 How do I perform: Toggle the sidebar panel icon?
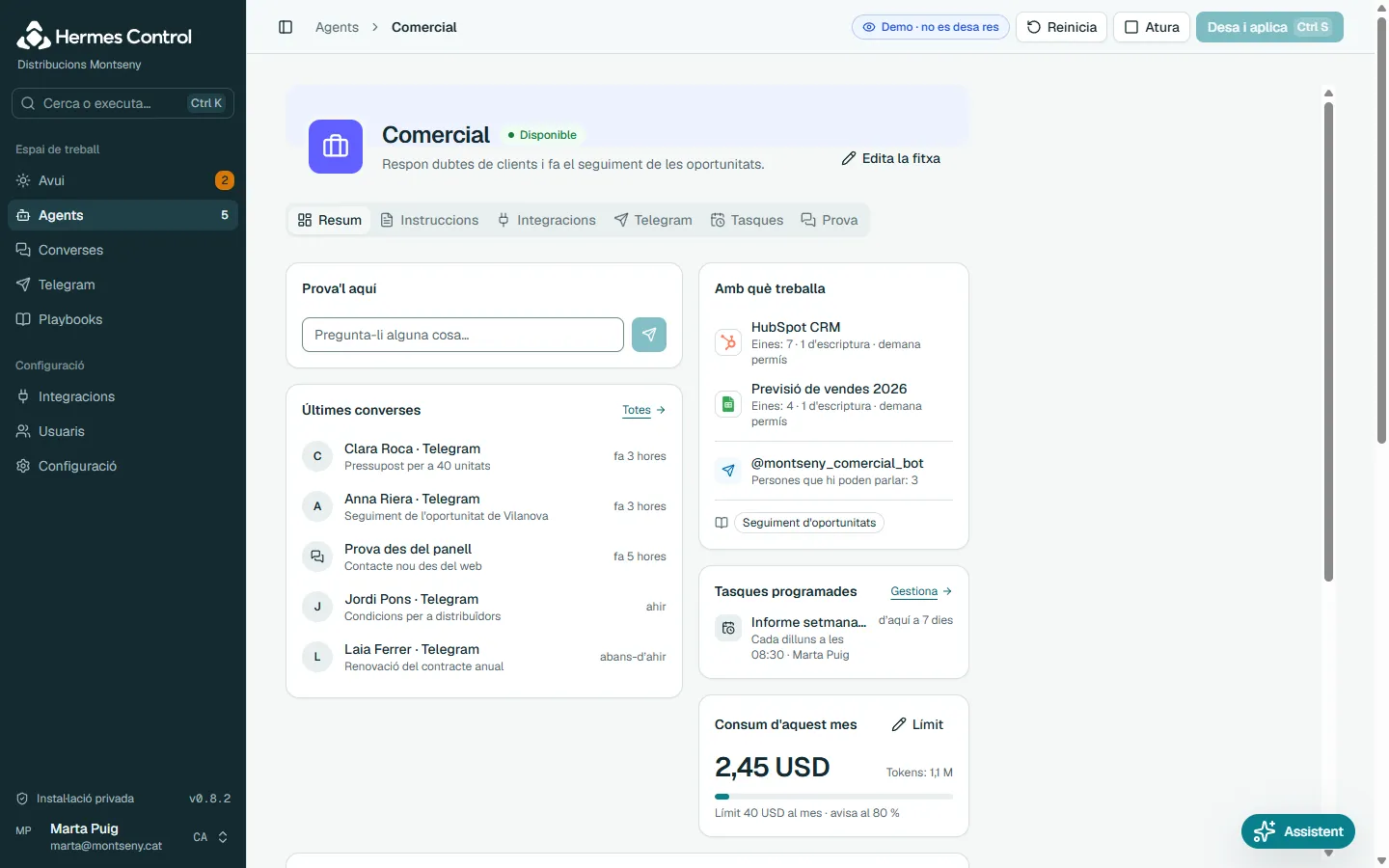pos(286,27)
